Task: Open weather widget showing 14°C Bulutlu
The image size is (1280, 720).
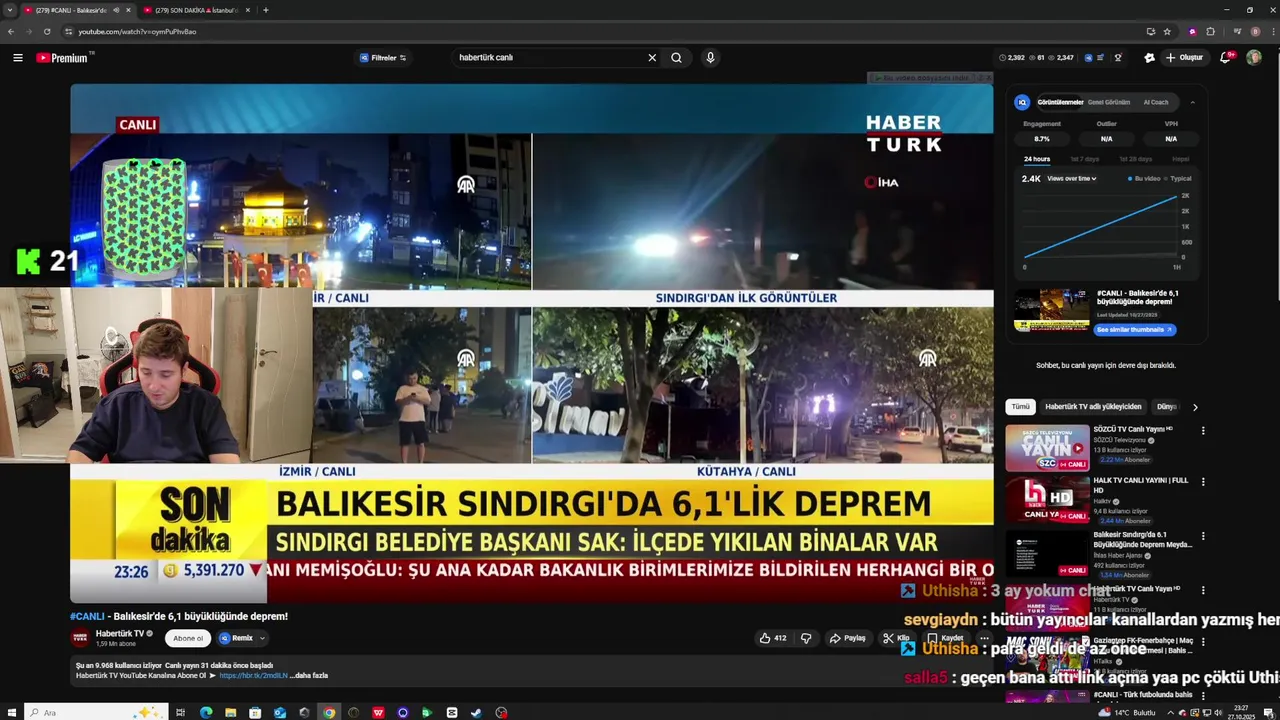Action: 1127,712
